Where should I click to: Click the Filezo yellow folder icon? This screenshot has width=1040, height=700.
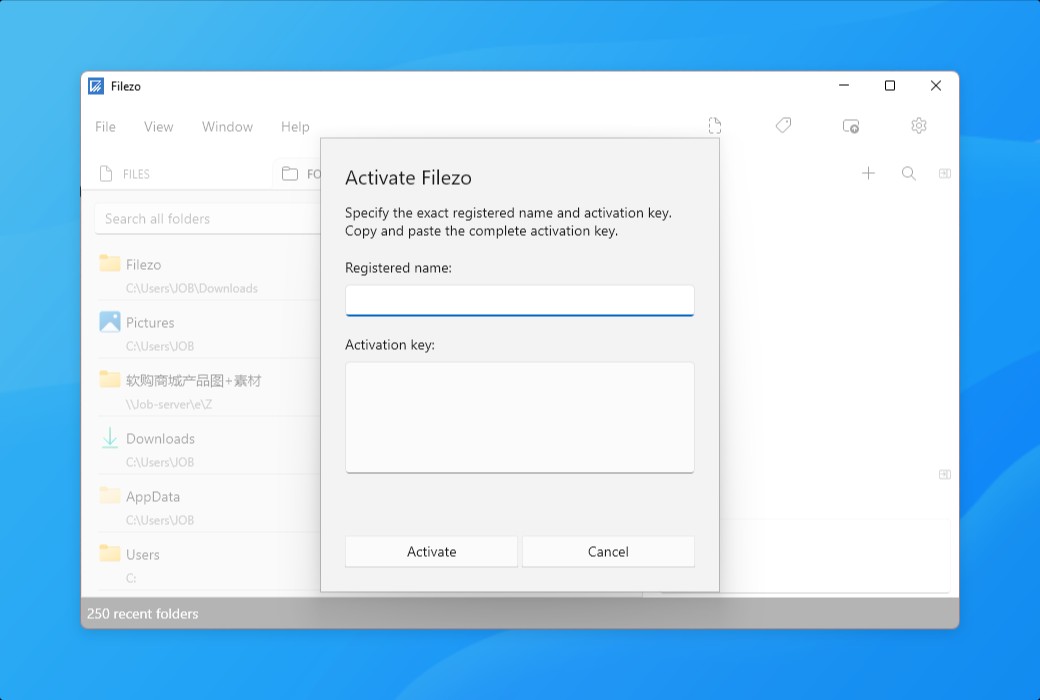(109, 263)
